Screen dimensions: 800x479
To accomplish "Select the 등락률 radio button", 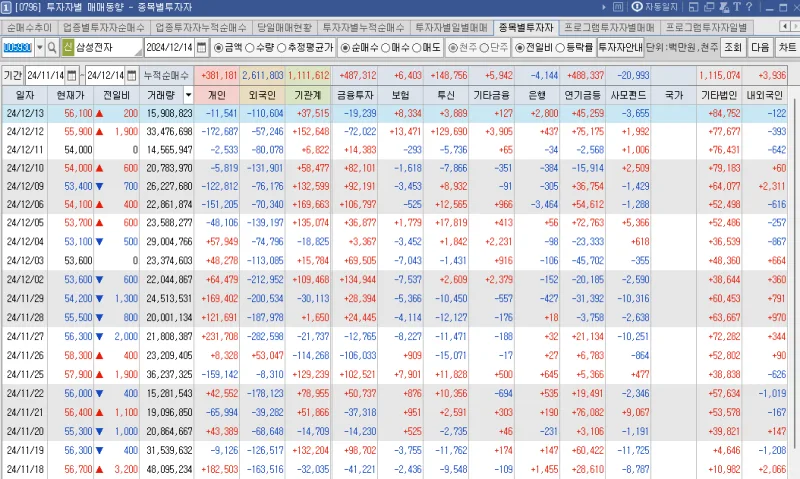I will tap(560, 48).
